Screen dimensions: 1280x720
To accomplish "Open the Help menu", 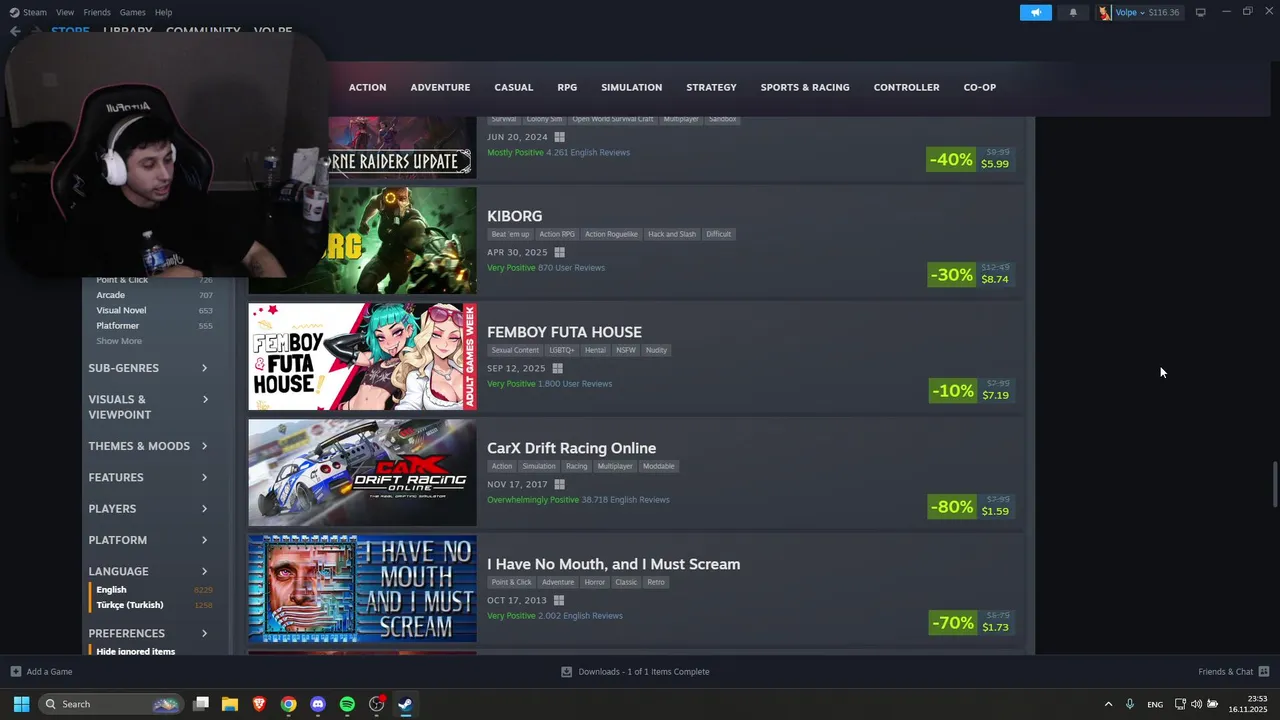I will click(164, 12).
